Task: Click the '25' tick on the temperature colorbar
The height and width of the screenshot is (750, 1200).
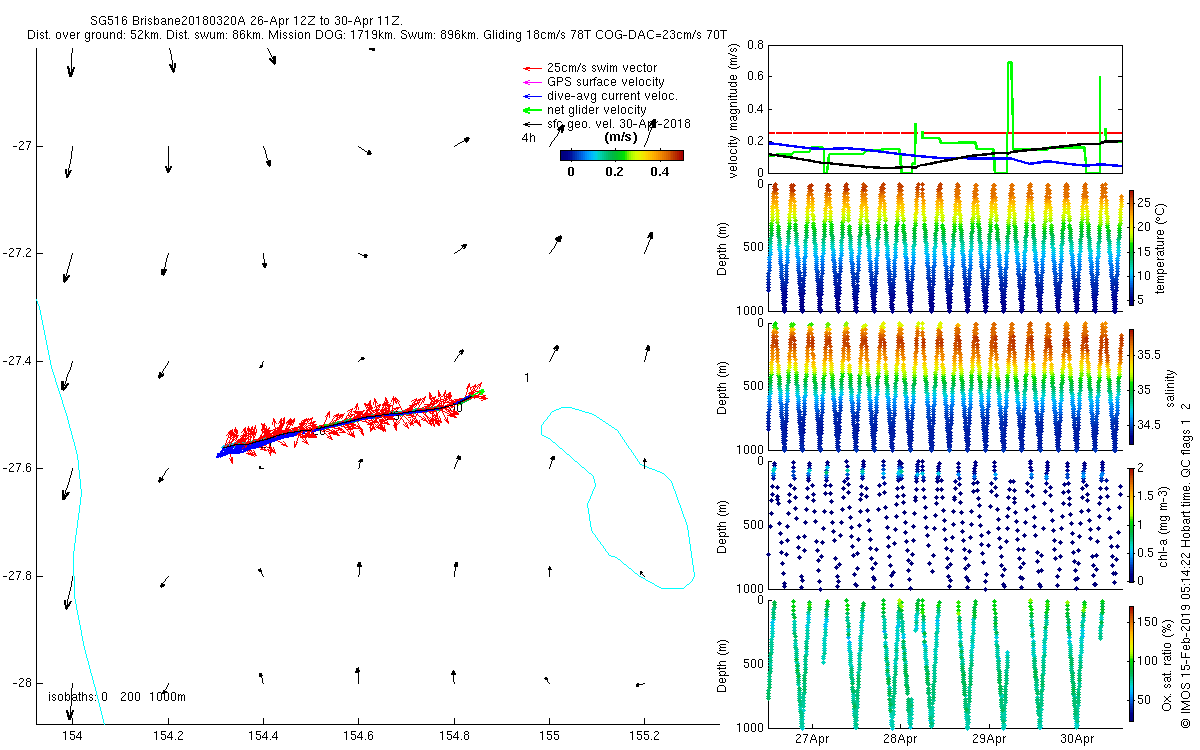Action: [x=1144, y=203]
